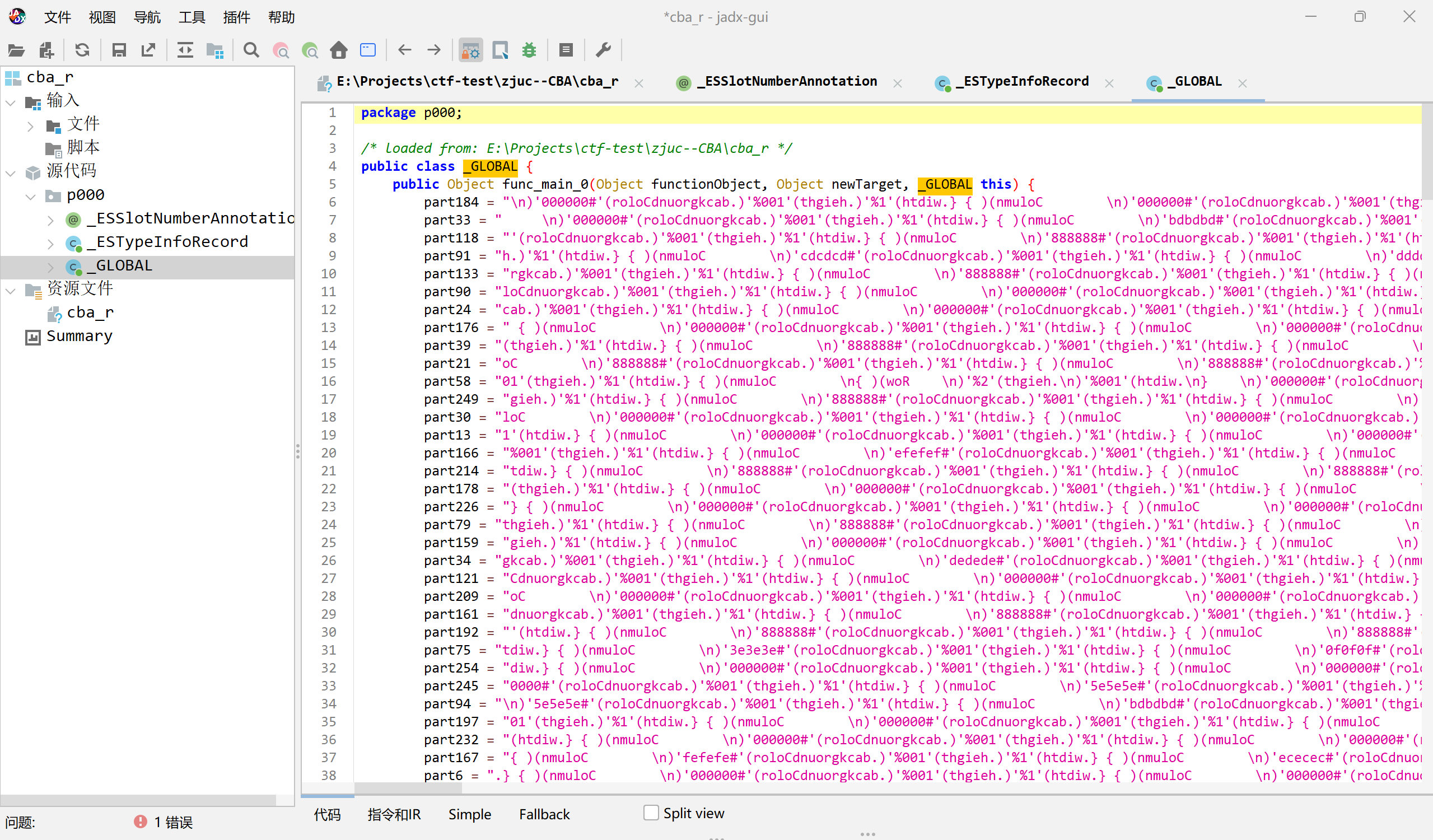This screenshot has height=840, width=1433.
Task: Enable the Split view checkbox
Action: tap(651, 813)
